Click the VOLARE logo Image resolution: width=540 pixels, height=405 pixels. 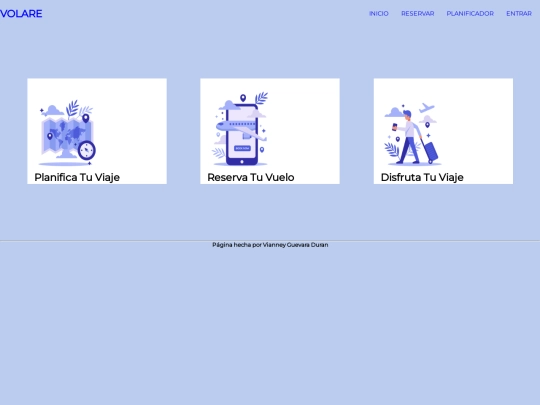pyautogui.click(x=21, y=14)
